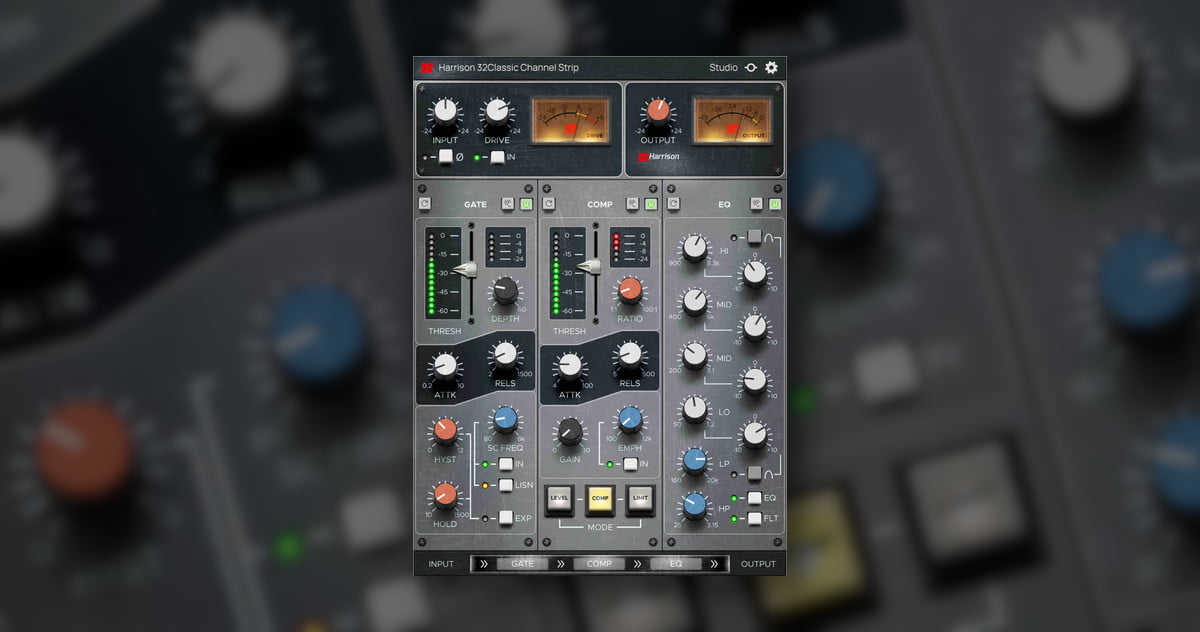
Task: Open the plugin settings gear
Action: (771, 68)
